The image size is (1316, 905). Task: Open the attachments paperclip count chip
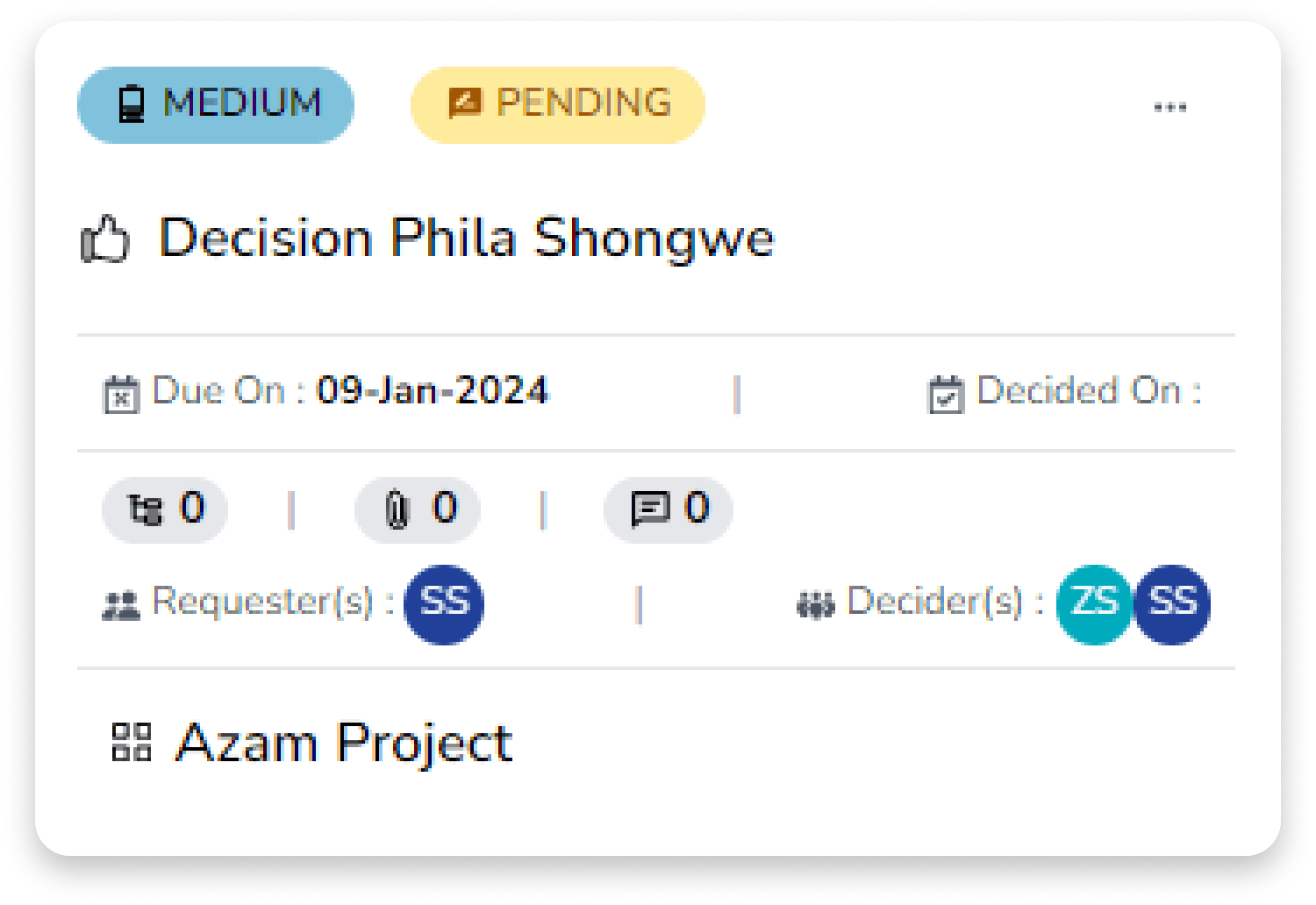[x=418, y=510]
